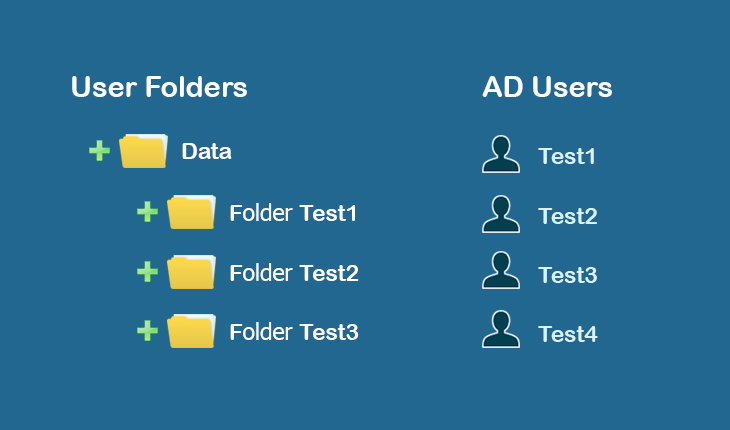The width and height of the screenshot is (730, 430).
Task: Click the Data folder label
Action: (x=206, y=152)
